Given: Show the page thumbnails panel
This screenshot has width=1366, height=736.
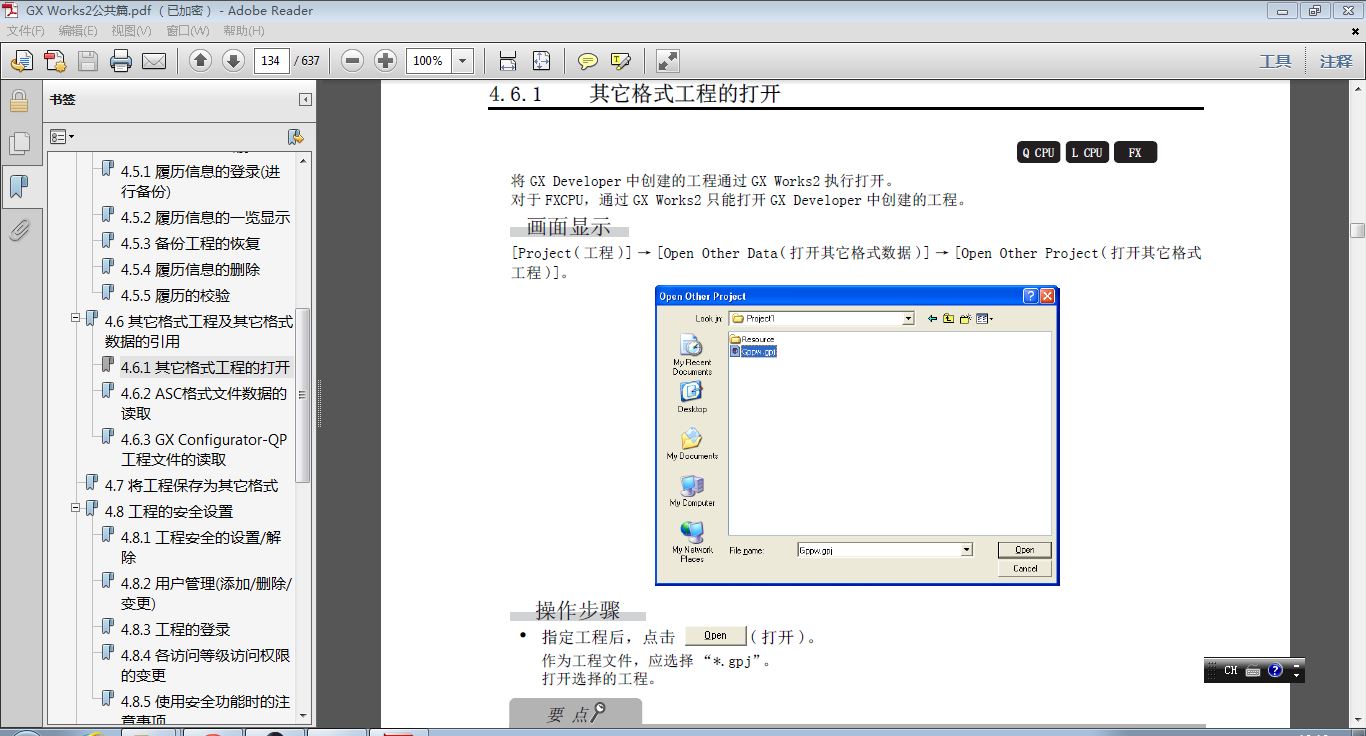Looking at the screenshot, I should coord(19,144).
